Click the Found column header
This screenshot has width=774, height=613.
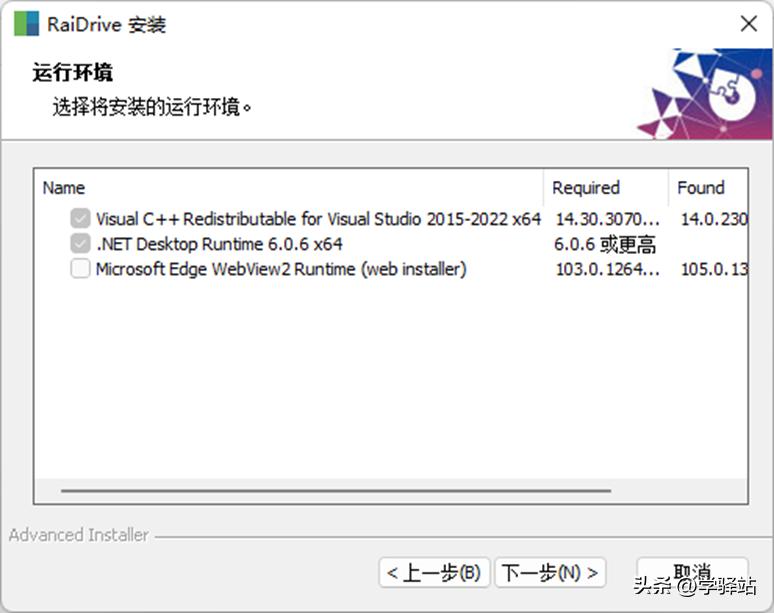tap(708, 188)
